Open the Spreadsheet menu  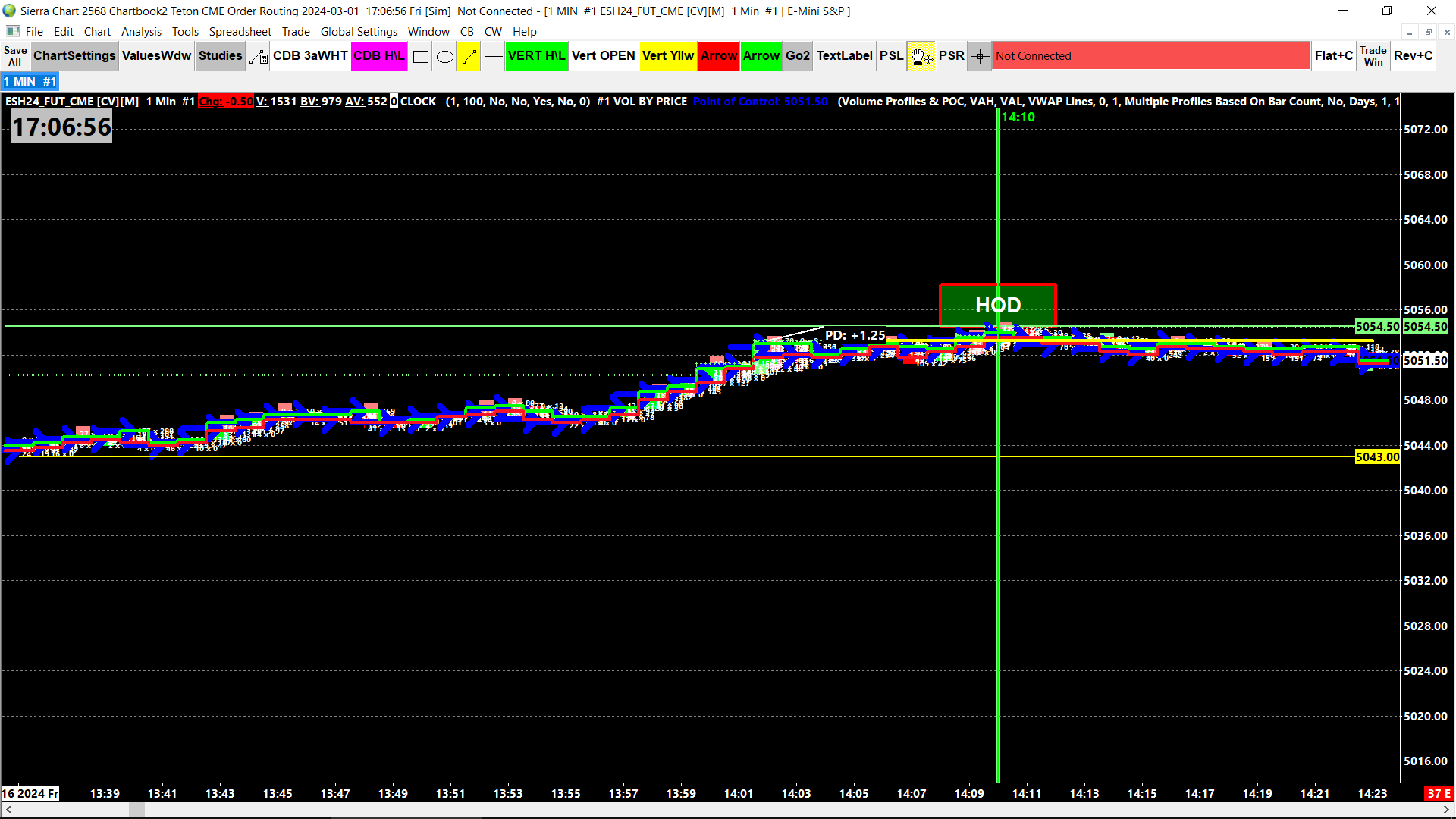(240, 32)
